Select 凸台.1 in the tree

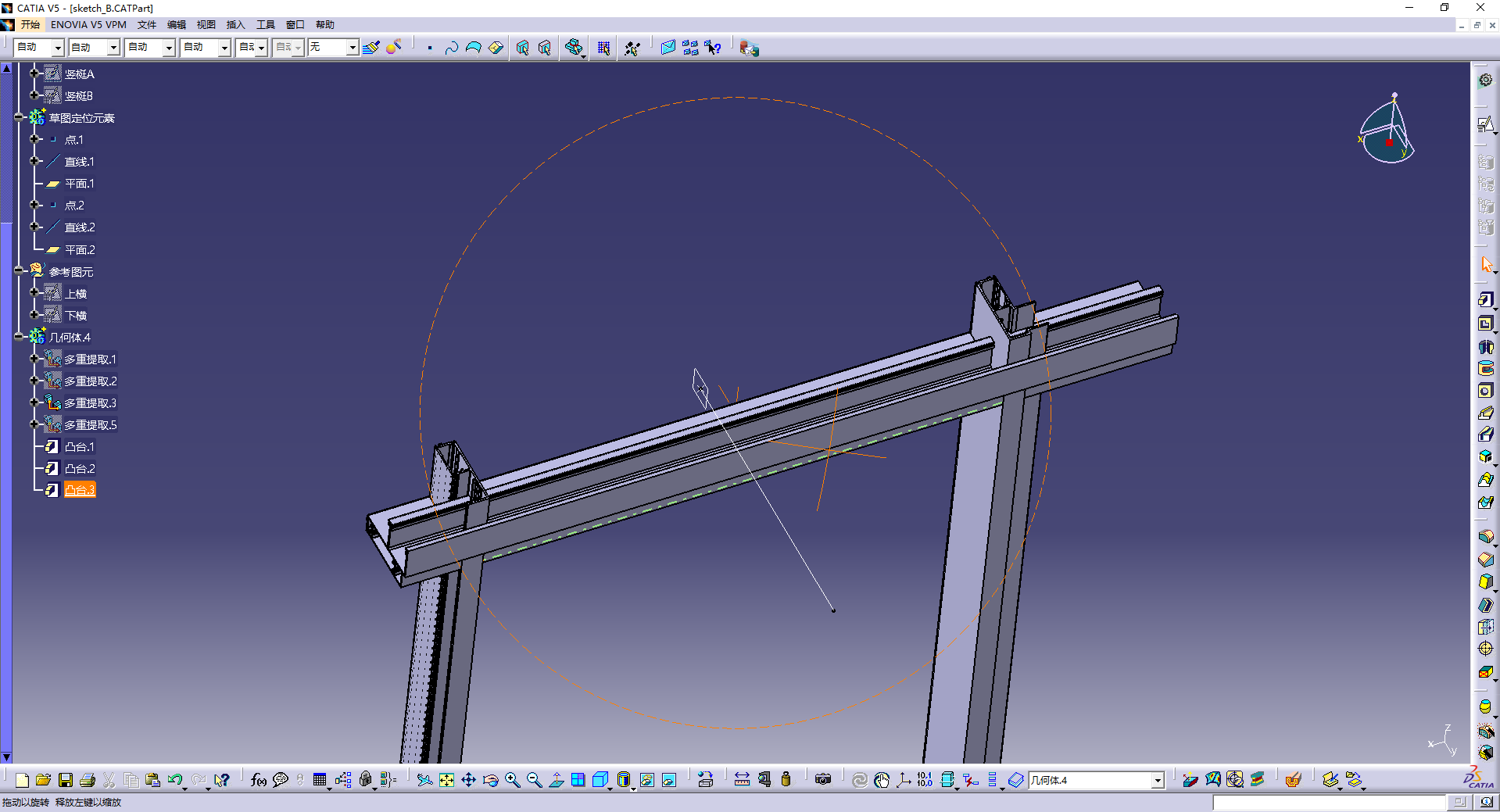(x=79, y=447)
